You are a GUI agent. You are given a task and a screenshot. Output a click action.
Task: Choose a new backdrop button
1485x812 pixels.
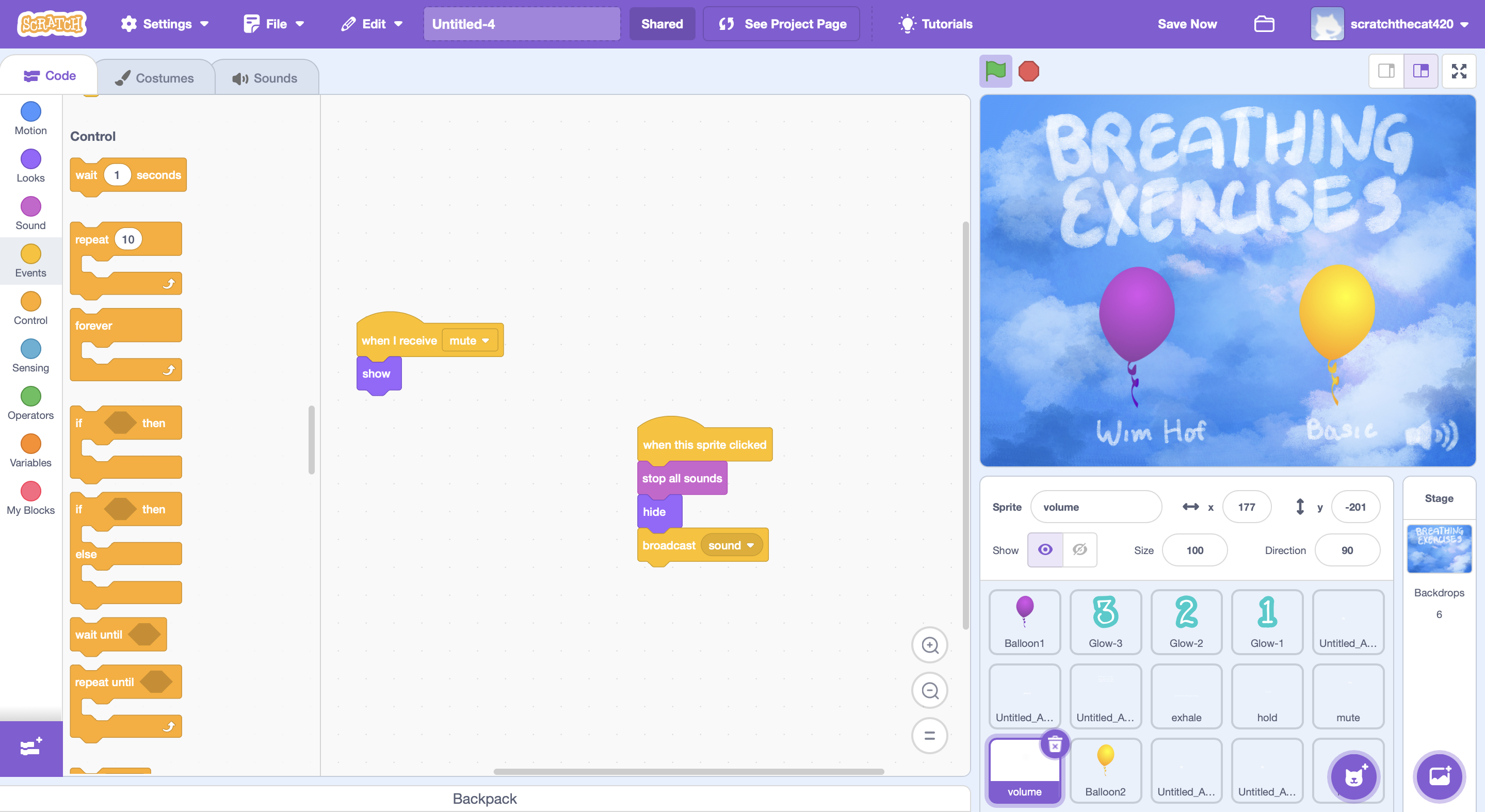pyautogui.click(x=1439, y=776)
